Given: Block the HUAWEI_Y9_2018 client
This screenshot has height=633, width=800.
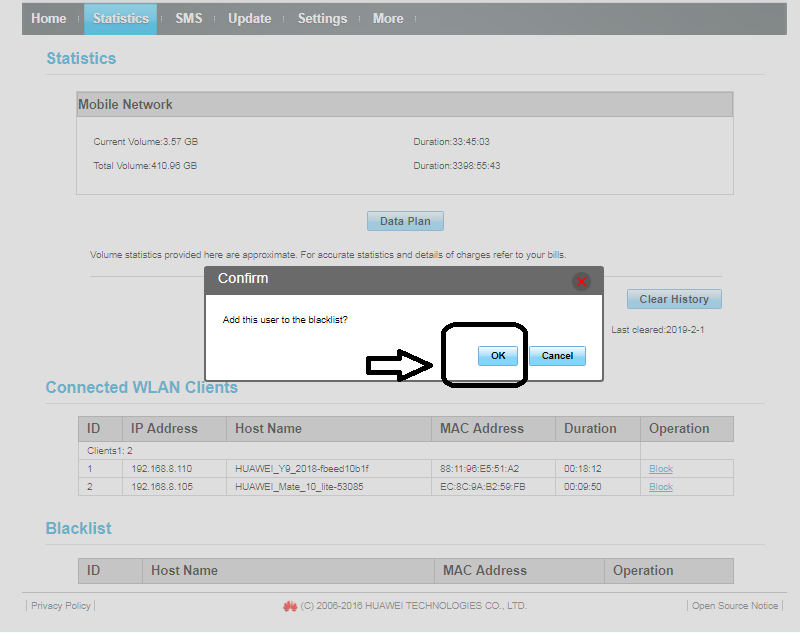Looking at the screenshot, I should coord(661,469).
